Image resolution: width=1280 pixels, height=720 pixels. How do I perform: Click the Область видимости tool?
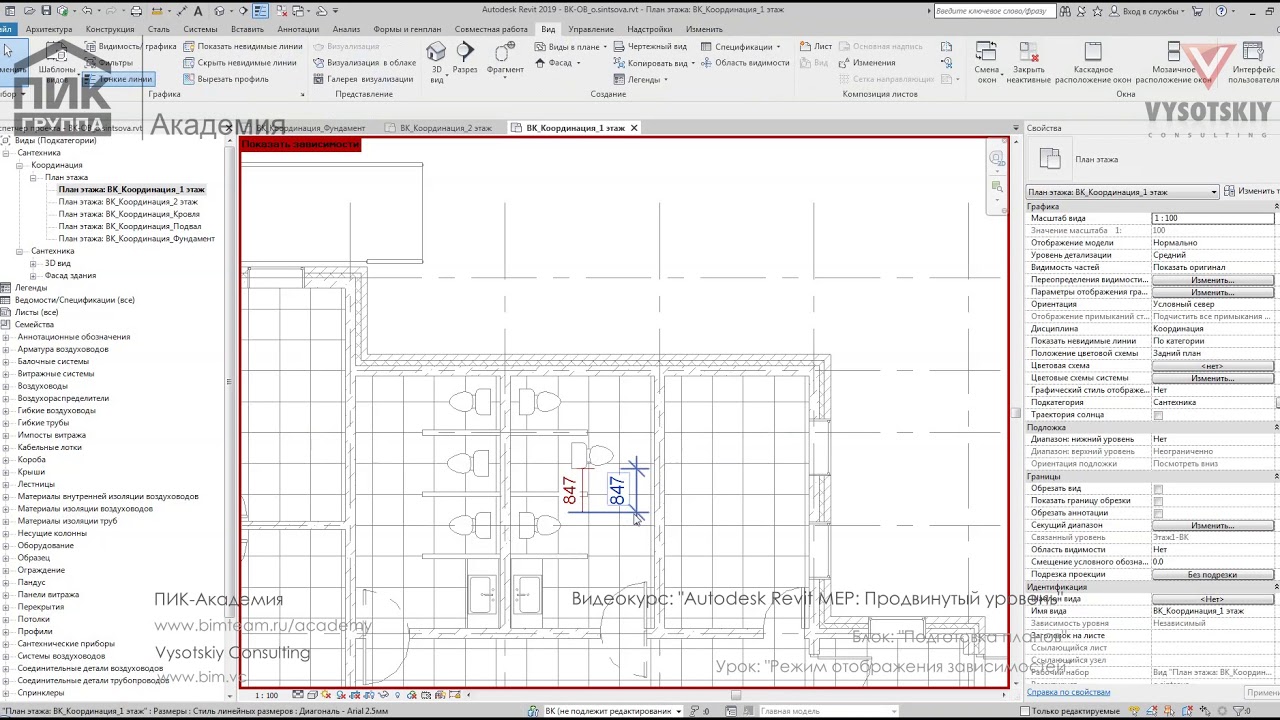point(745,63)
